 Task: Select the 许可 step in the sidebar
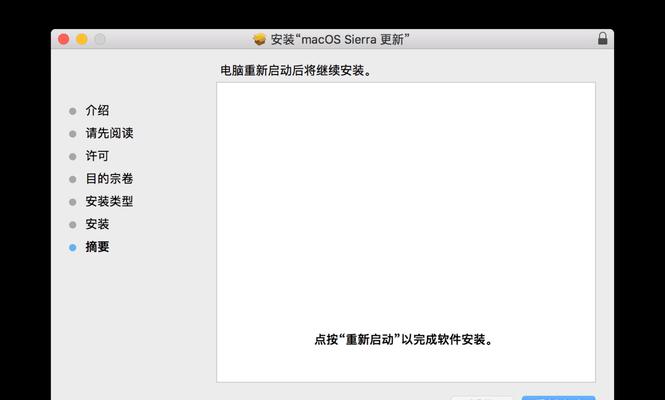(x=97, y=156)
